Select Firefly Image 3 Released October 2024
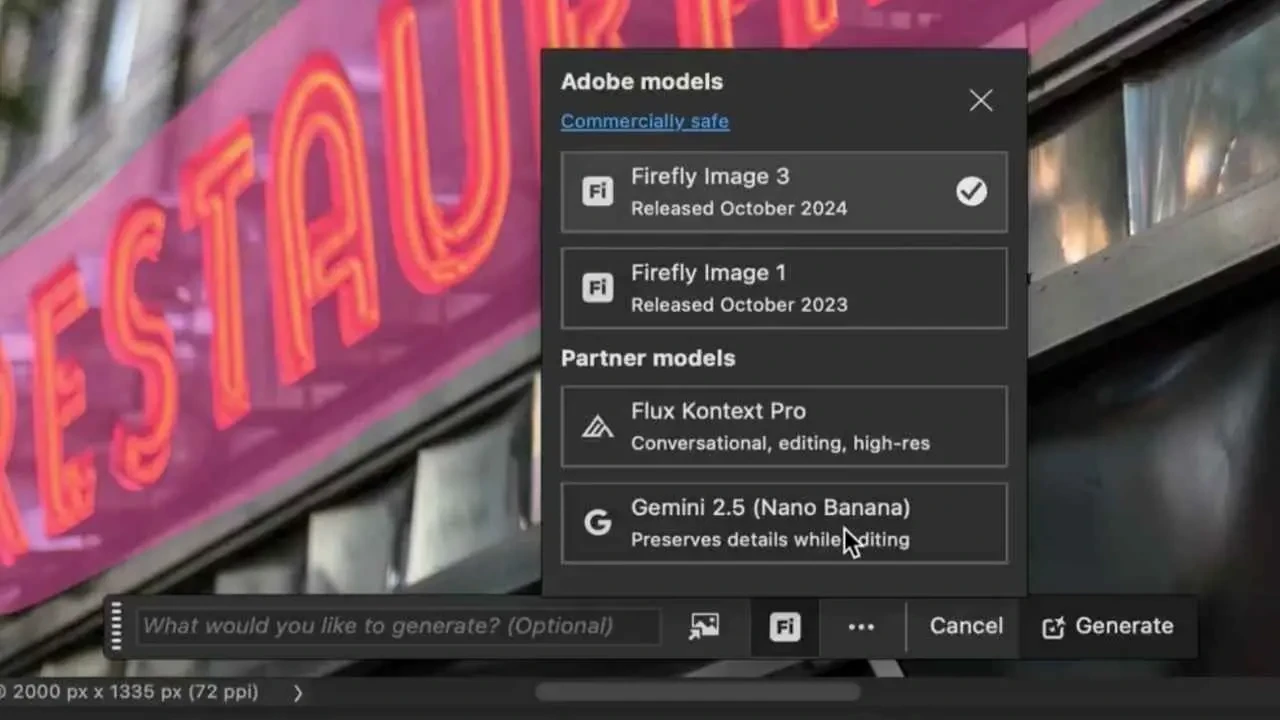This screenshot has width=1280, height=720. point(783,192)
